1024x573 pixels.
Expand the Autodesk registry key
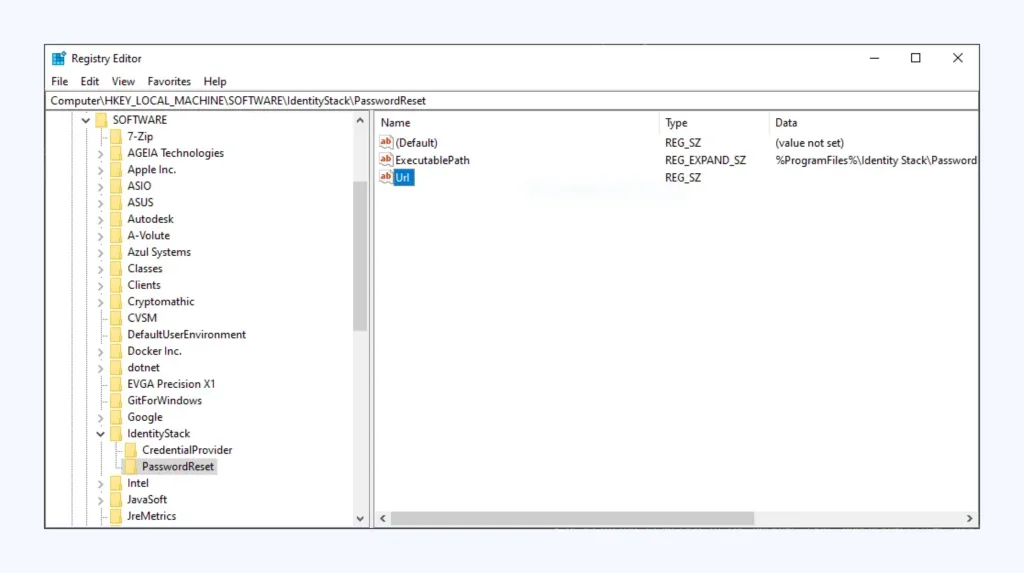pos(100,219)
